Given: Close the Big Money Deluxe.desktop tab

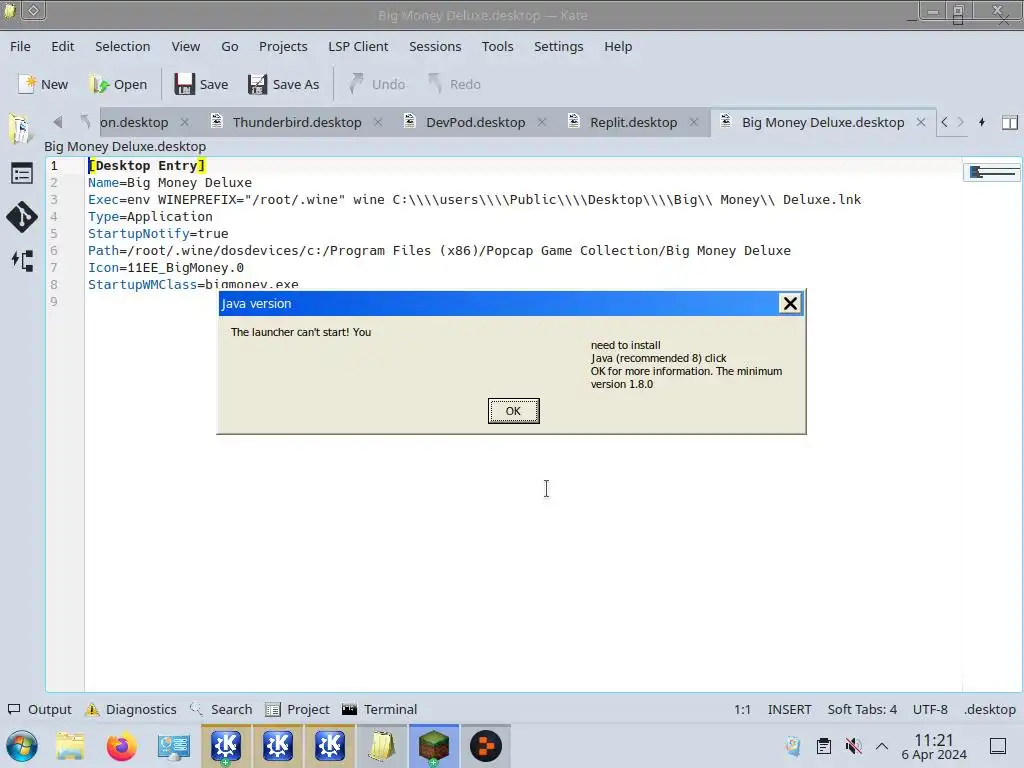Looking at the screenshot, I should (921, 122).
